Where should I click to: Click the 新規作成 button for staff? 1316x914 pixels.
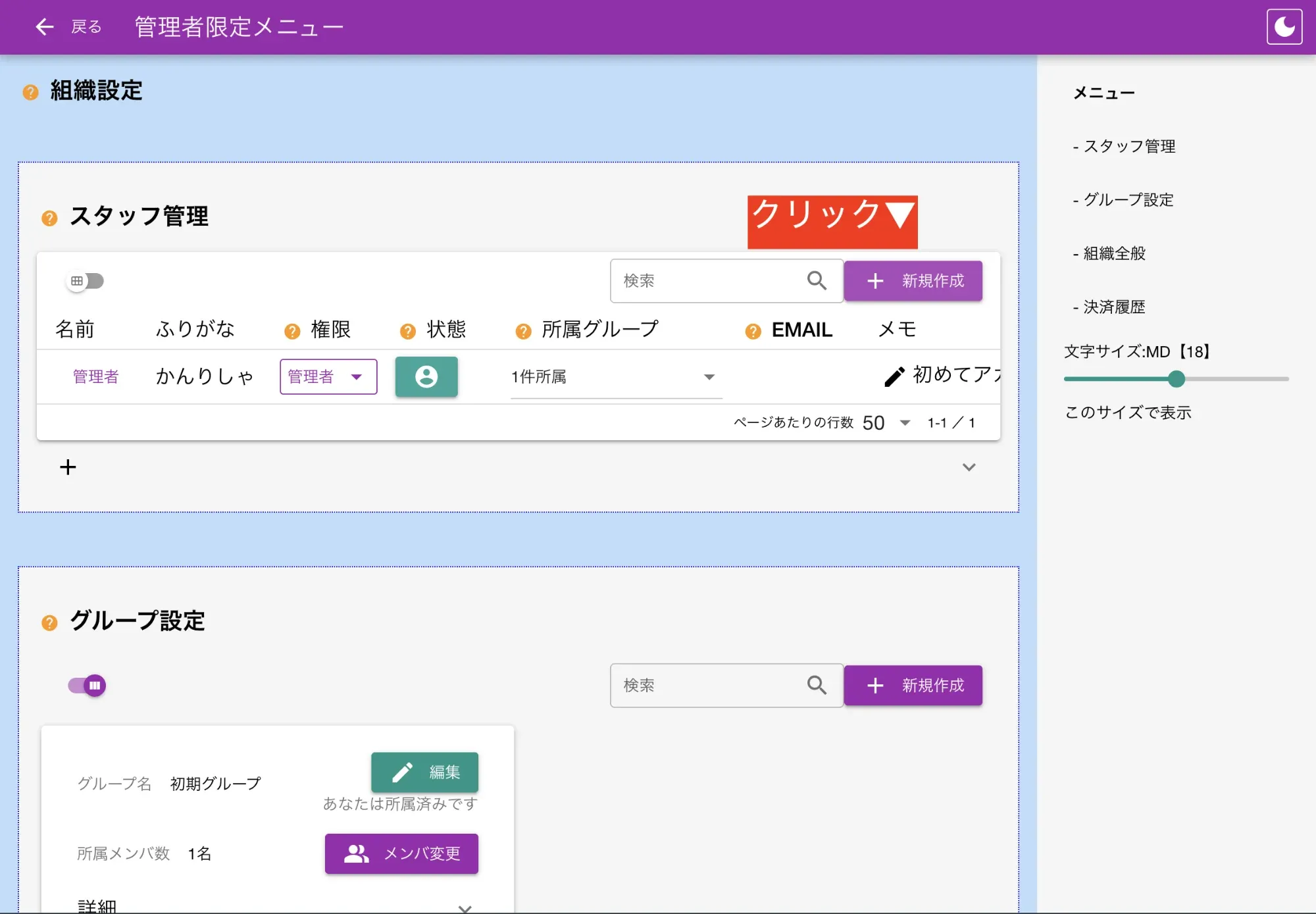[x=913, y=281]
